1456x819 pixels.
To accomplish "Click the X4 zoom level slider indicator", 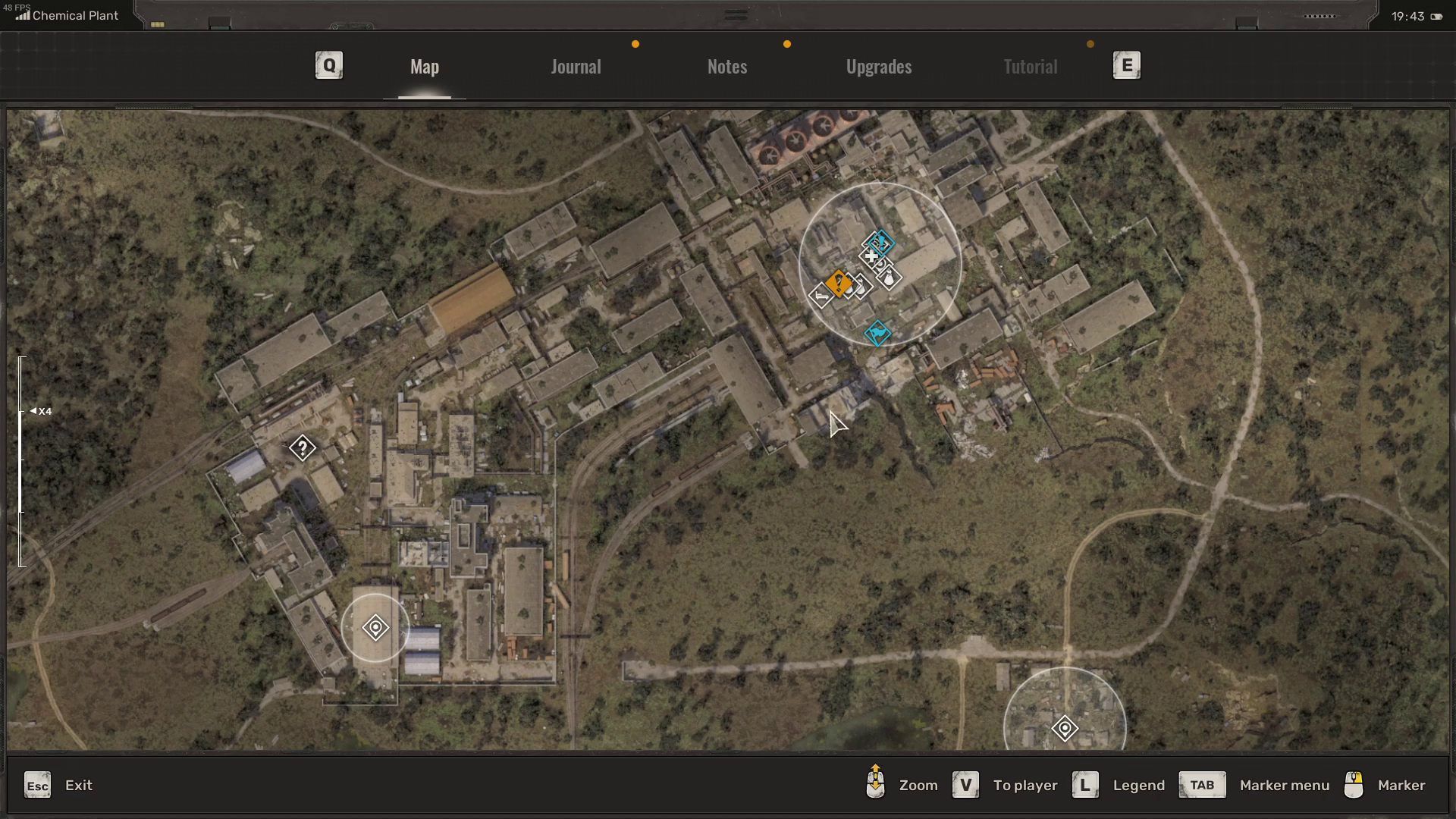I will [x=41, y=411].
